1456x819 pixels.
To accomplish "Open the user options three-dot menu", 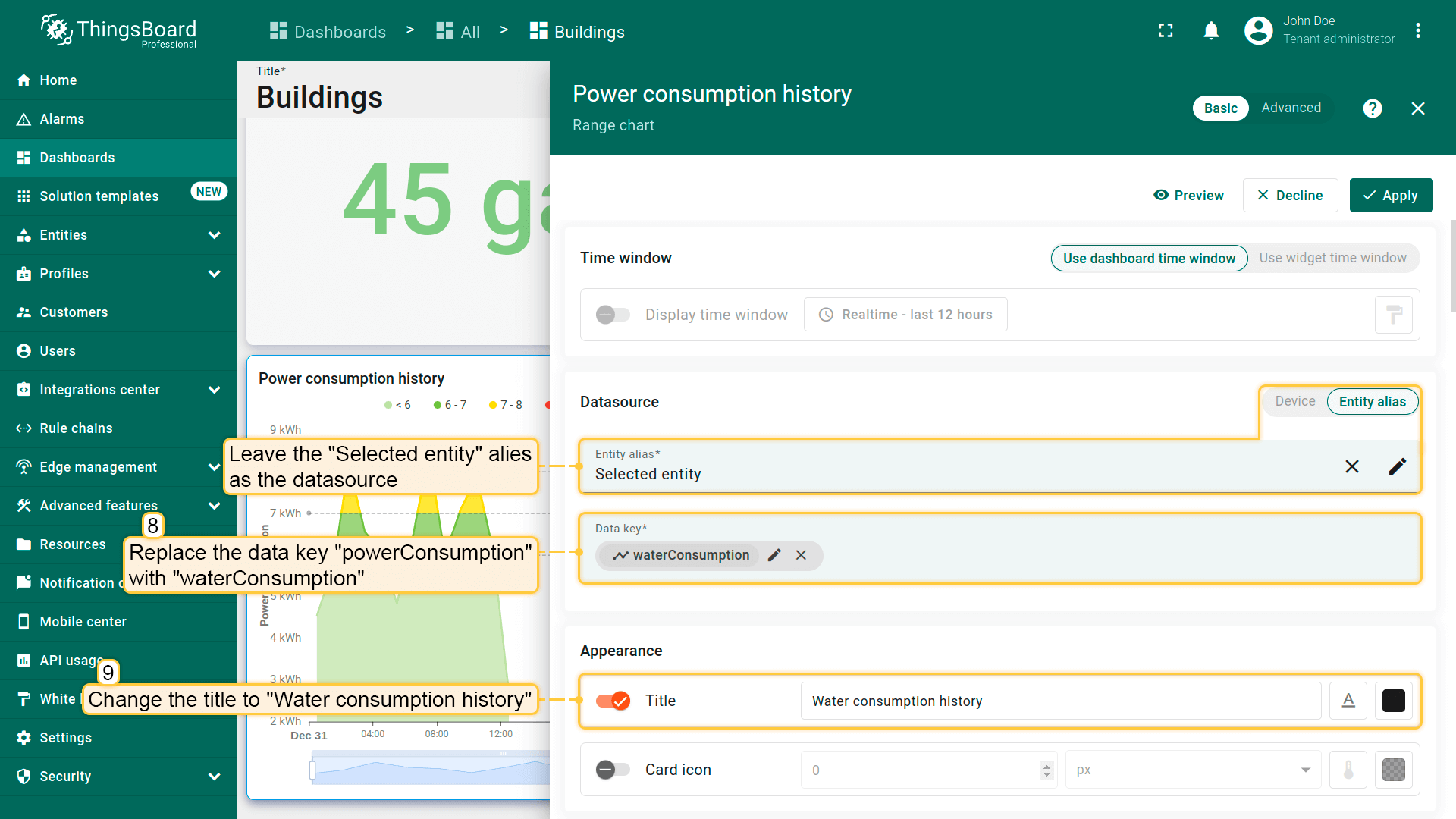I will pyautogui.click(x=1417, y=31).
